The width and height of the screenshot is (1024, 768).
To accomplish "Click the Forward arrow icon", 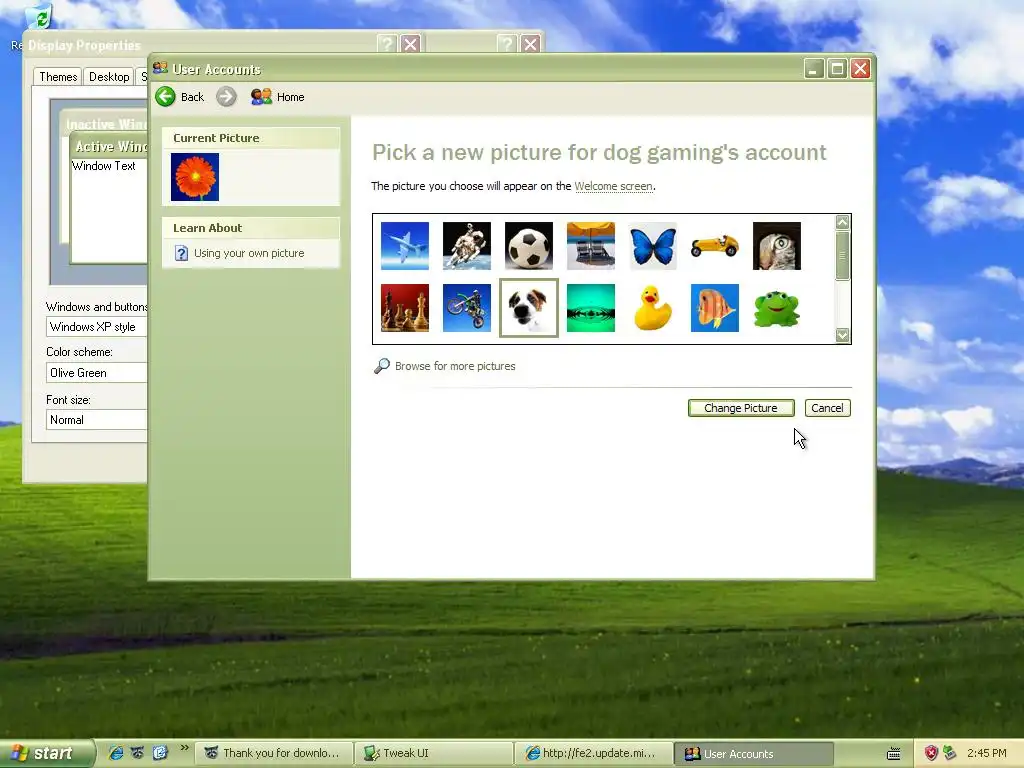I will tap(226, 97).
